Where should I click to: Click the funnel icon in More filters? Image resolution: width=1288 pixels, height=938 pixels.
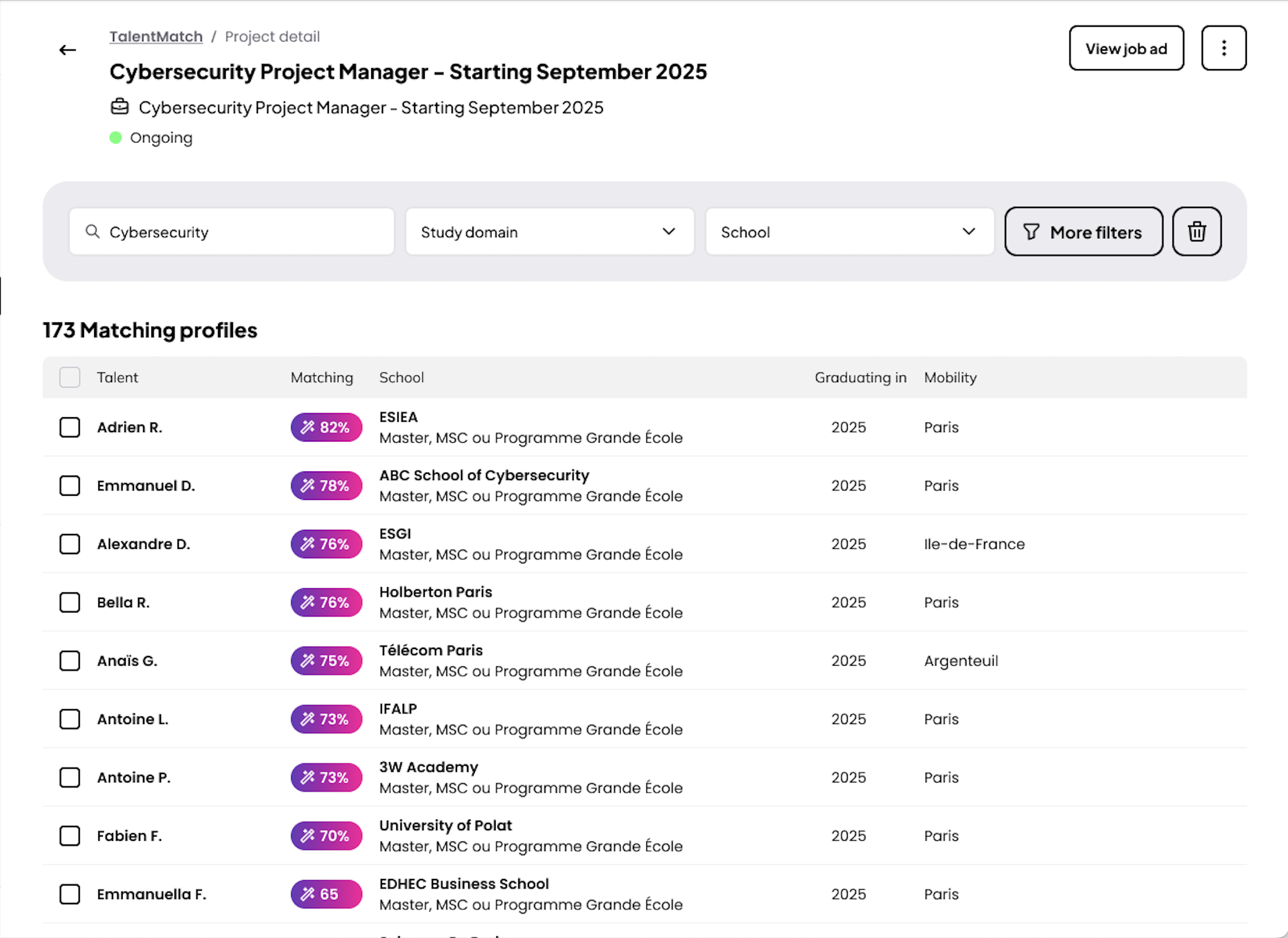[1031, 232]
